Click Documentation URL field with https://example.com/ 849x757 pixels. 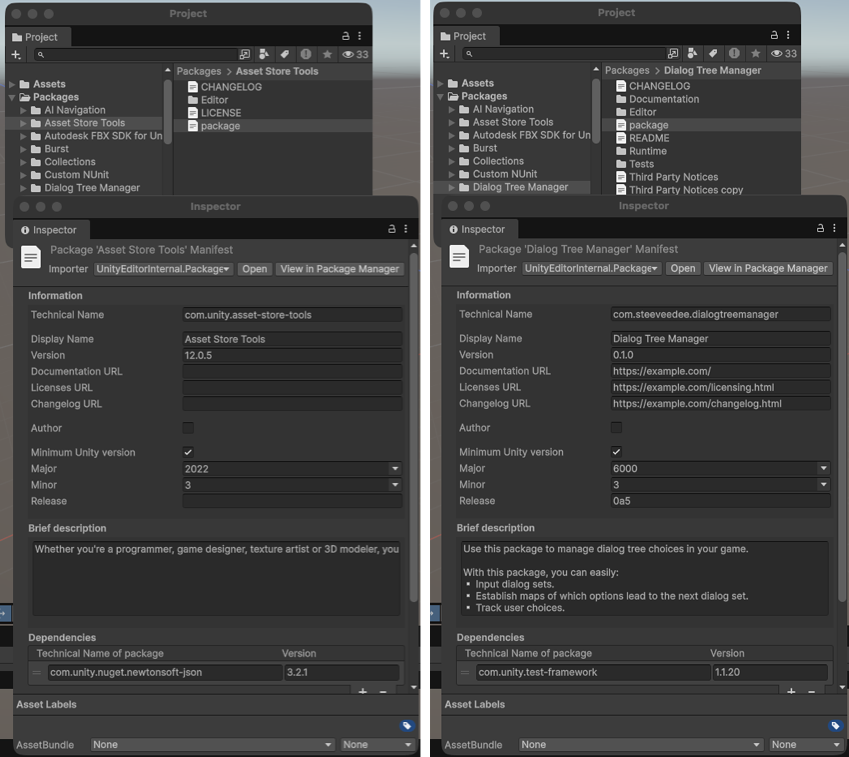point(721,371)
